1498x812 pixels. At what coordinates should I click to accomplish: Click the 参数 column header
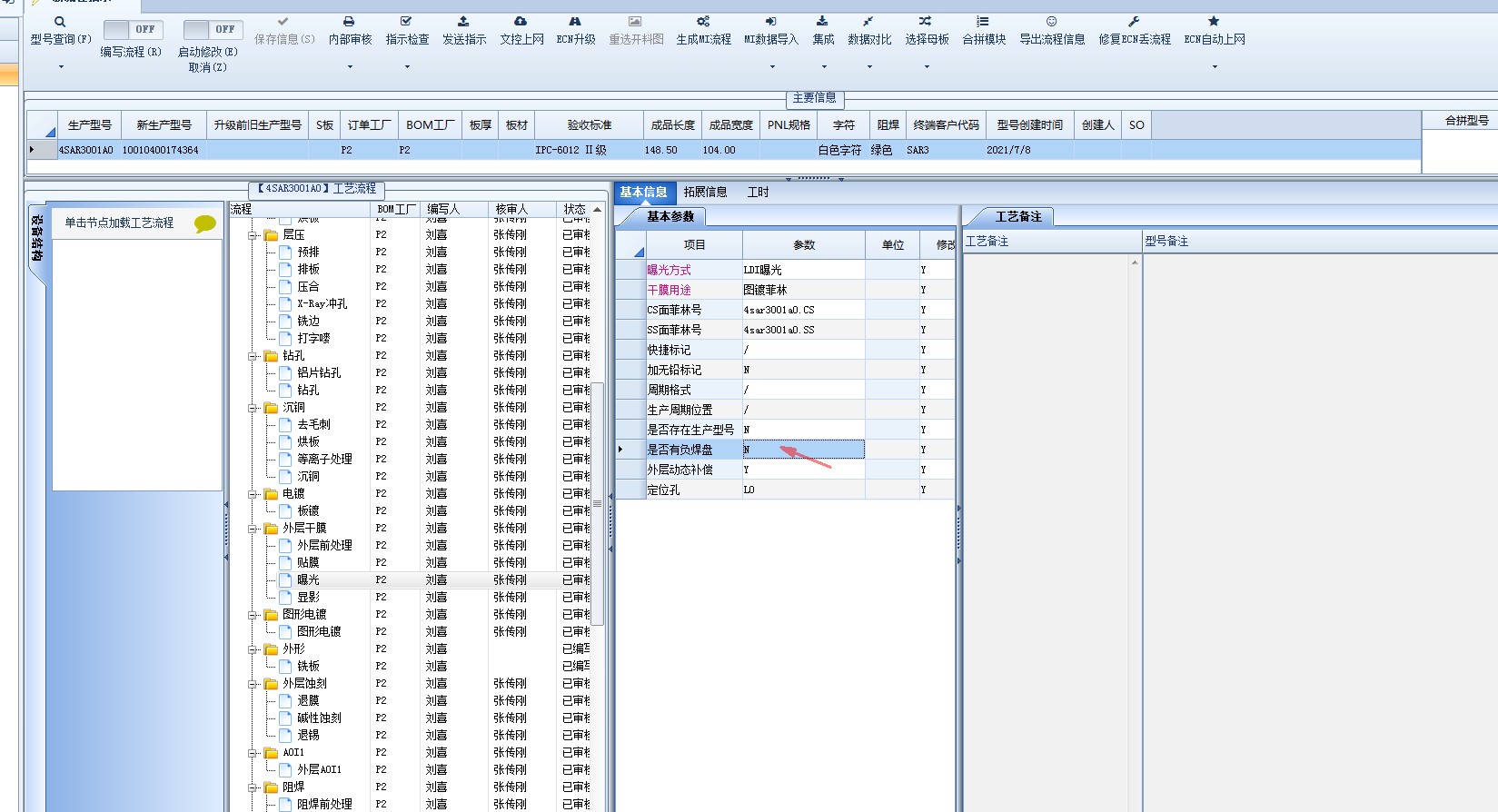[804, 245]
